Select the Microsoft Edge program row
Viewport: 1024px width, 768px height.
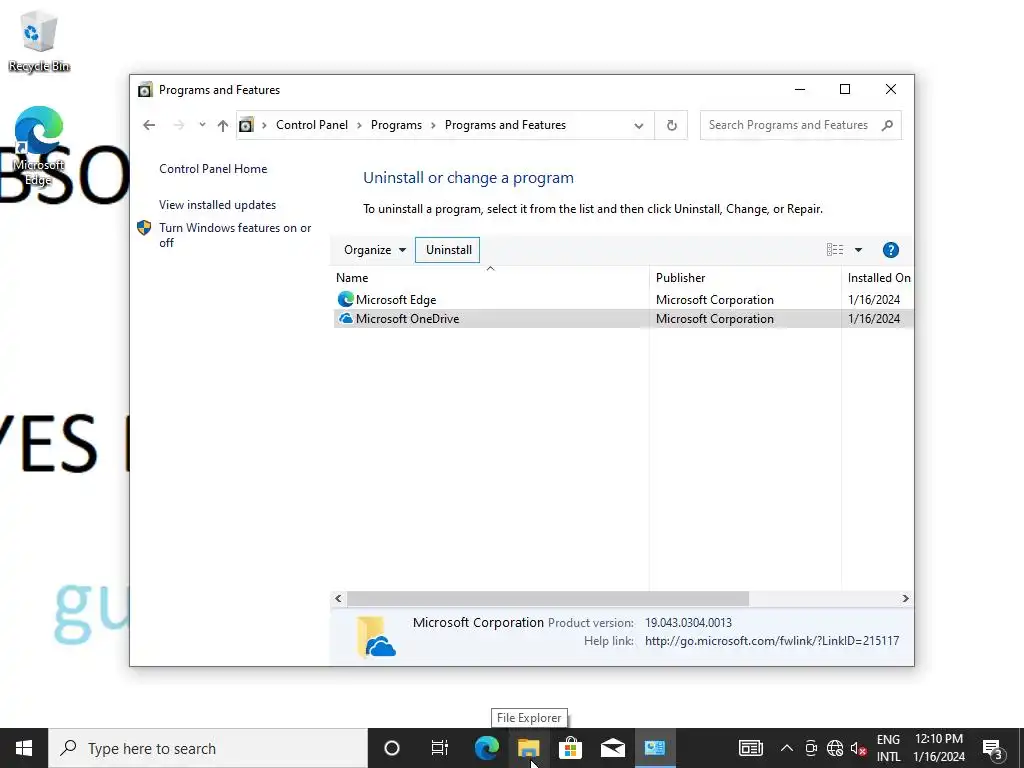click(x=623, y=300)
